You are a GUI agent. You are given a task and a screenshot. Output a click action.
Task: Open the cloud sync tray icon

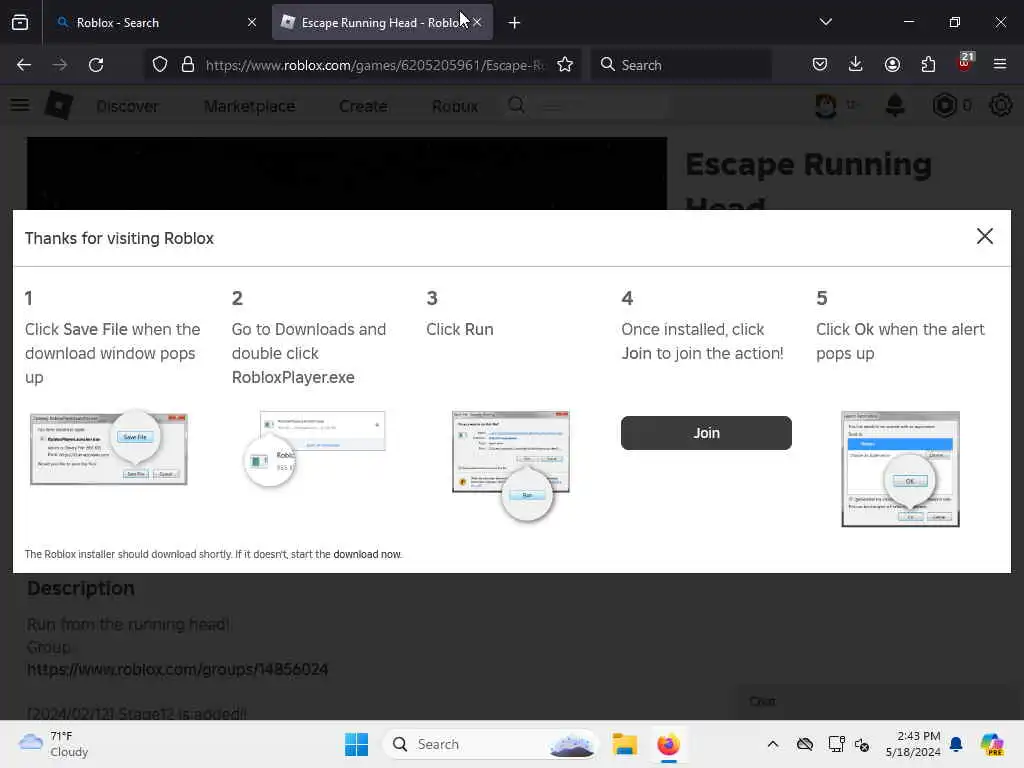(805, 744)
